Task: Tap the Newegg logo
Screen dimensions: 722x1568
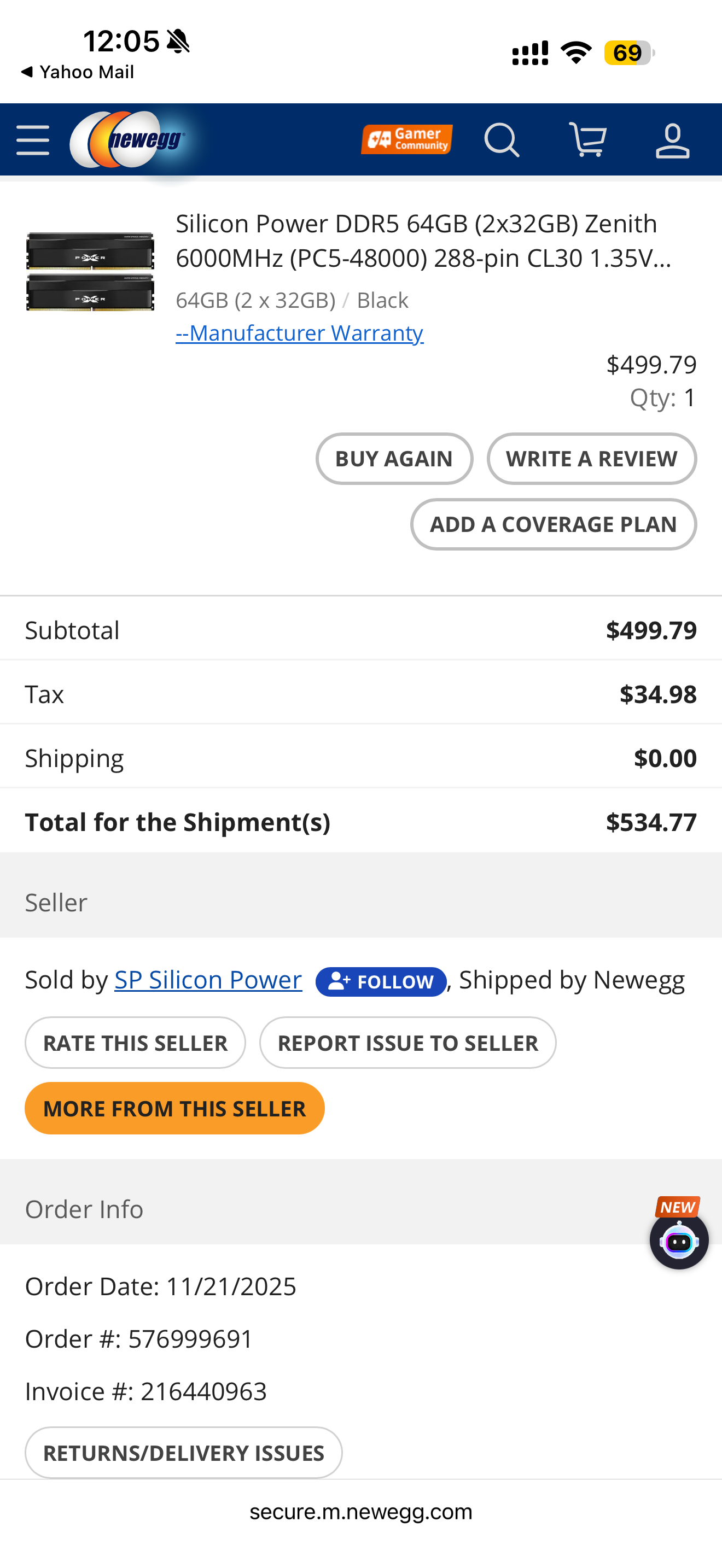Action: (x=129, y=140)
